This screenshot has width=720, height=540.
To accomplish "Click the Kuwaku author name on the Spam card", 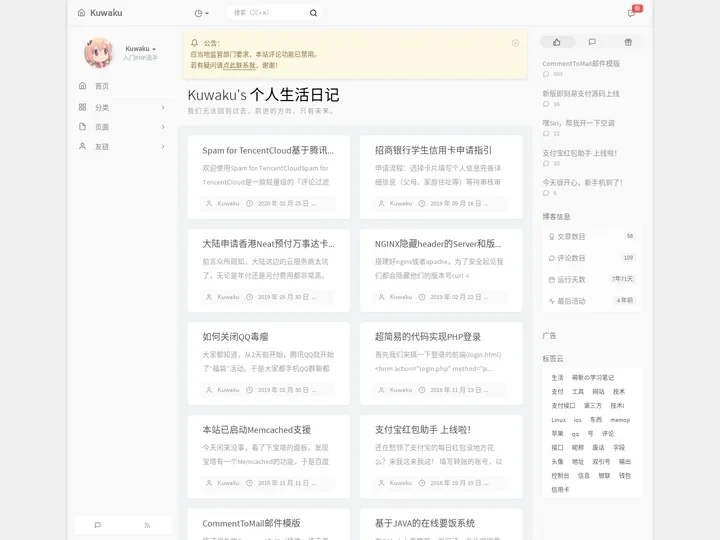I will (228, 203).
